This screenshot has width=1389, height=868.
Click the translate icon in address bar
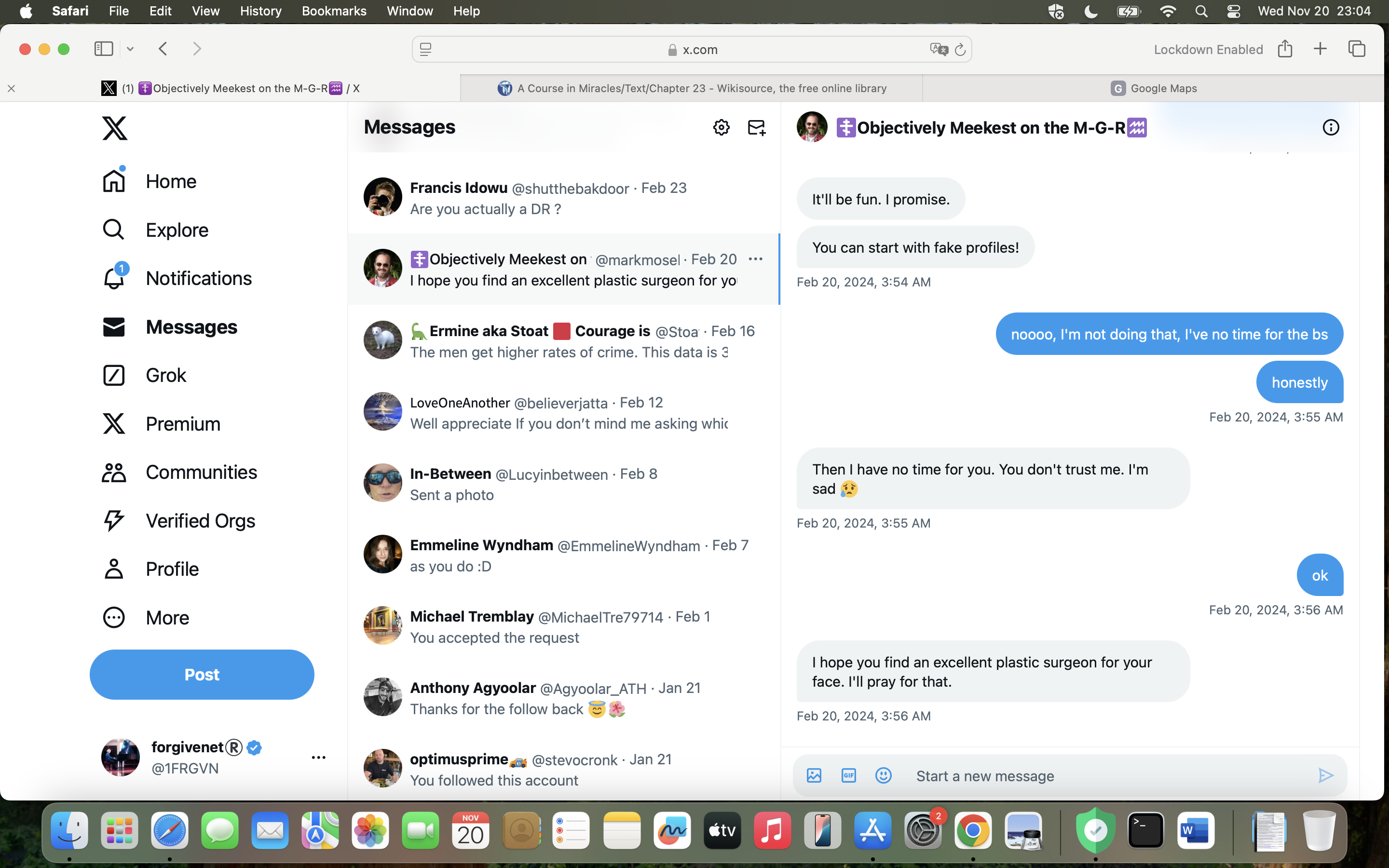(939, 49)
